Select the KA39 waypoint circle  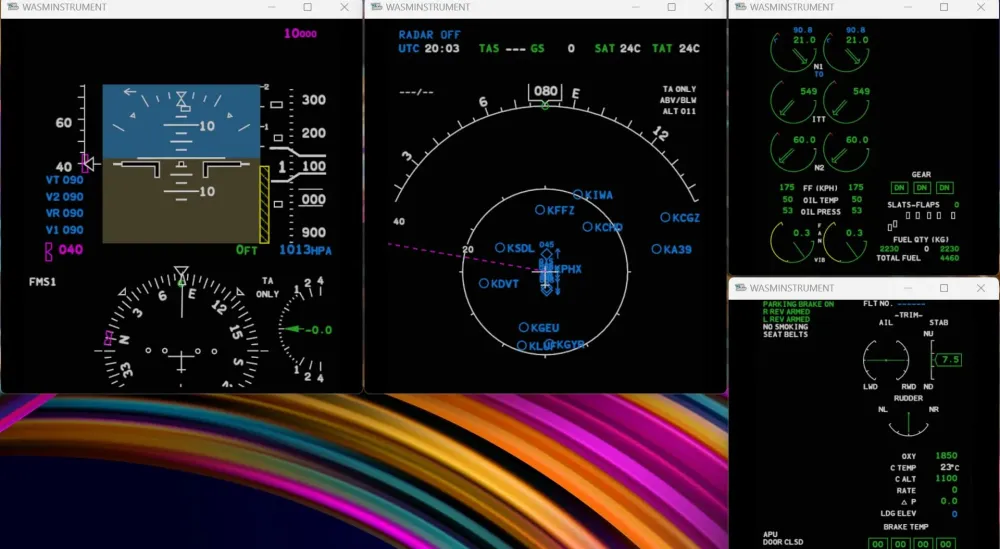coord(656,249)
